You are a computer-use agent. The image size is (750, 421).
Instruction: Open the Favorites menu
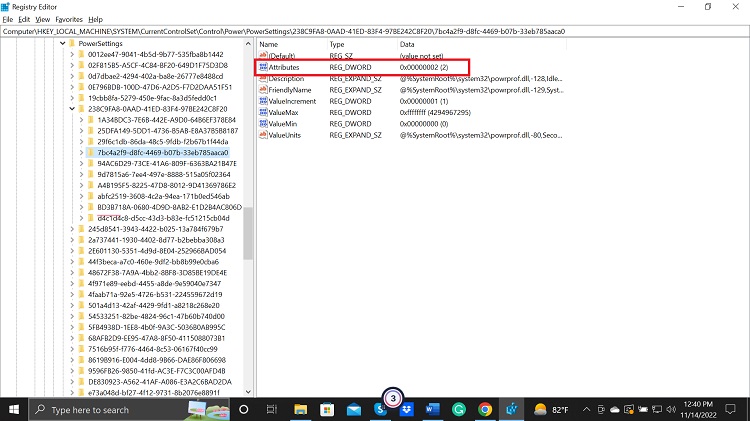coord(69,19)
